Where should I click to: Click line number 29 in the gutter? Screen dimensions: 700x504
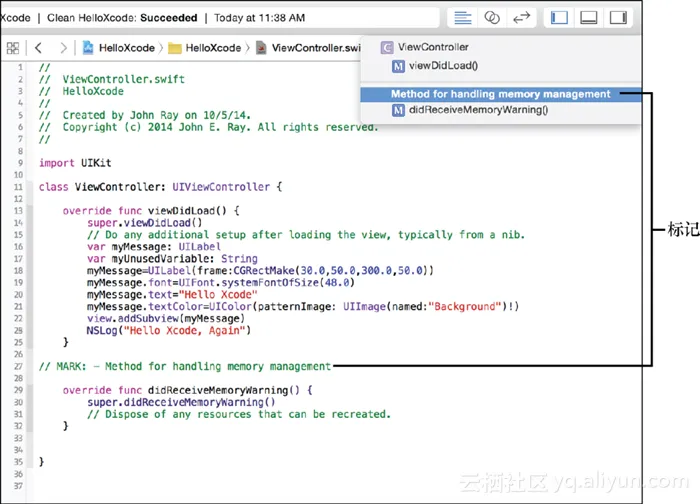coord(18,390)
